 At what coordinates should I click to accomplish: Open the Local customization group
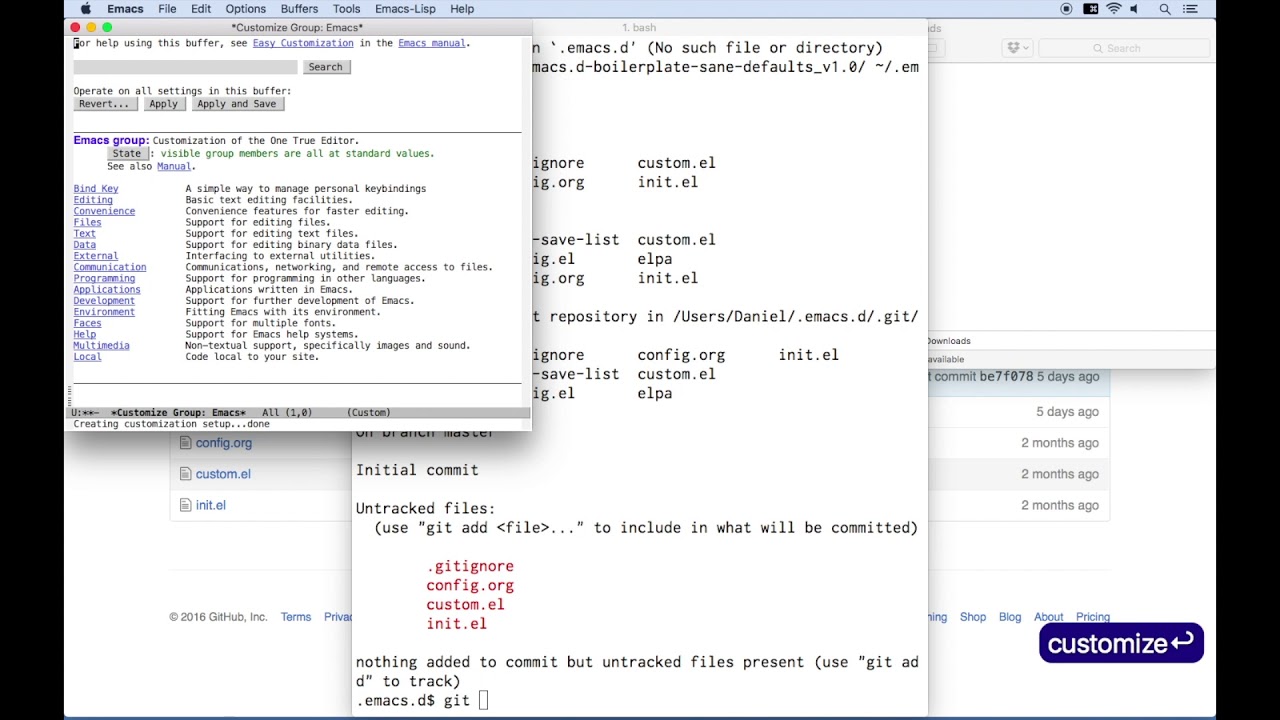(87, 356)
